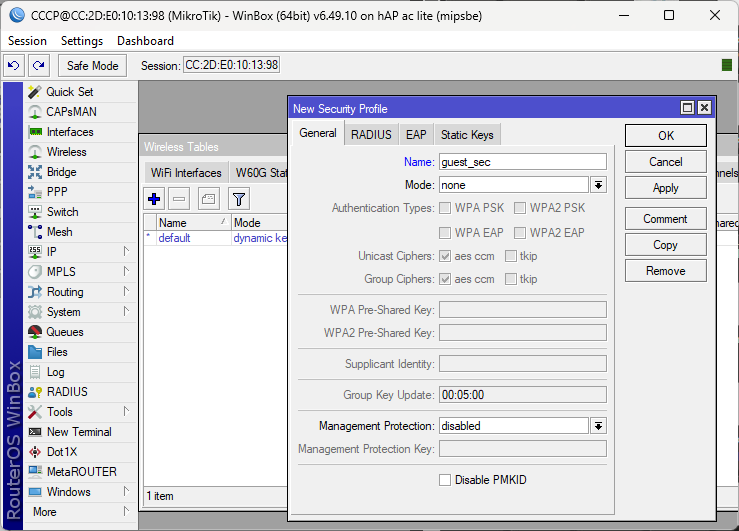The width and height of the screenshot is (739, 531).
Task: Open the Management Protection dropdown arrow
Action: click(598, 426)
